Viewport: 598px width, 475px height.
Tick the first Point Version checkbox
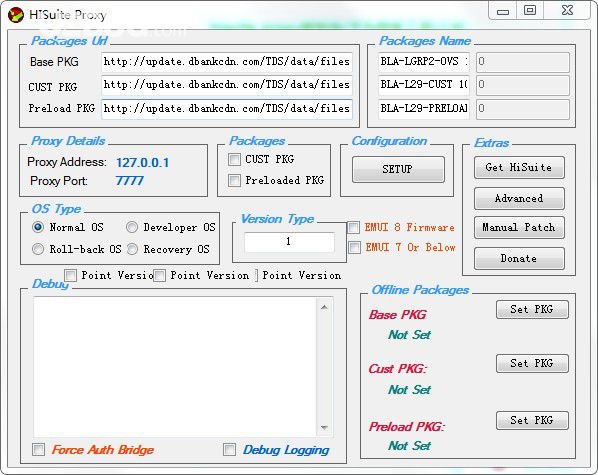point(71,275)
